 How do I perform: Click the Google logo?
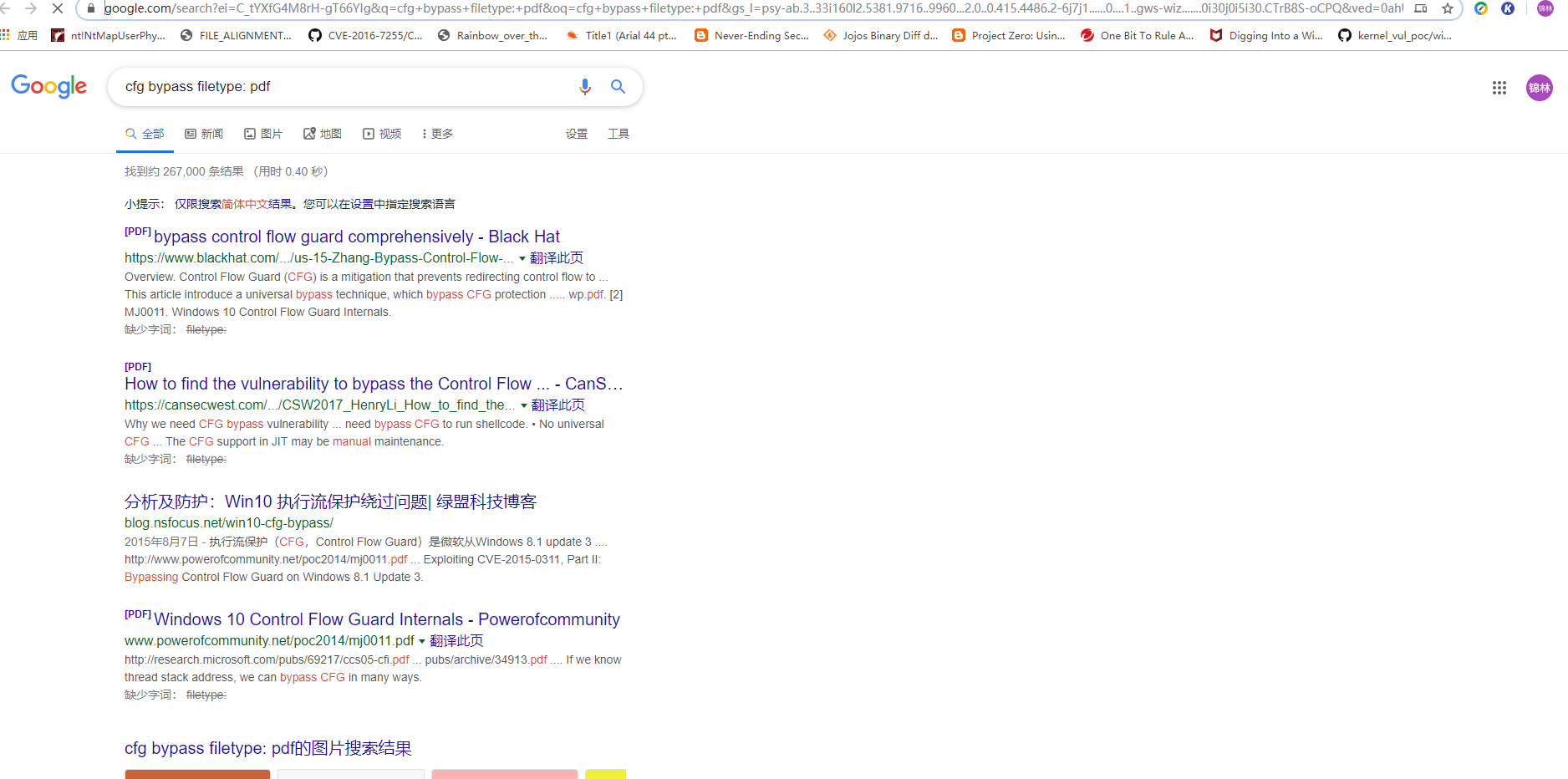49,86
